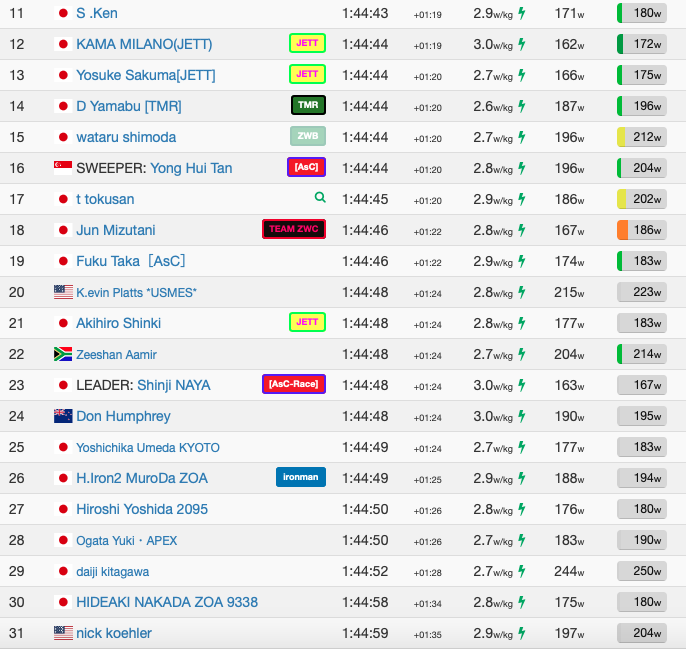The width and height of the screenshot is (686, 649).
Task: Click JETT team badge for Yosuke Sakuma
Action: tap(307, 74)
